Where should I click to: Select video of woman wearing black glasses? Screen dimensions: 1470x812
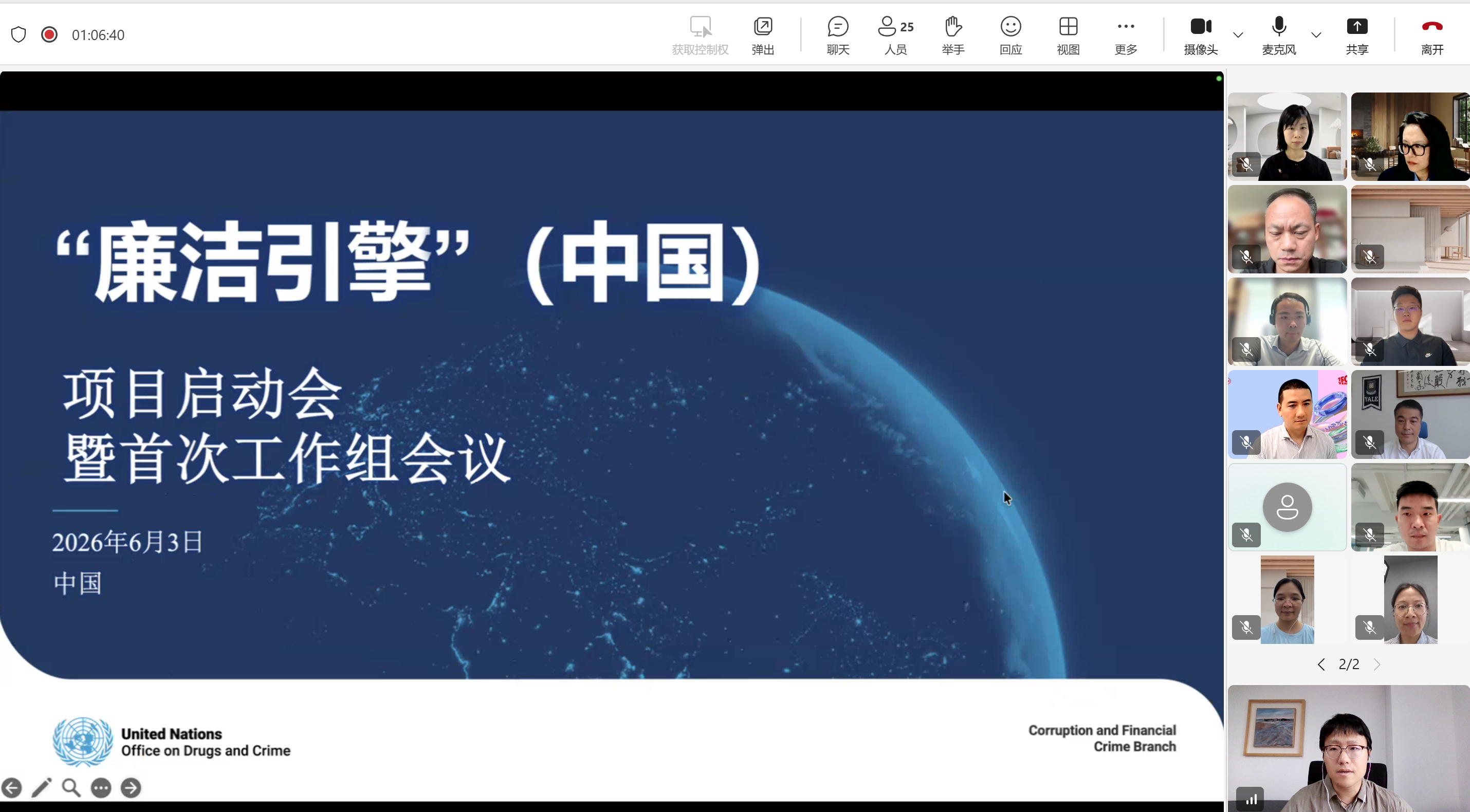click(1411, 137)
